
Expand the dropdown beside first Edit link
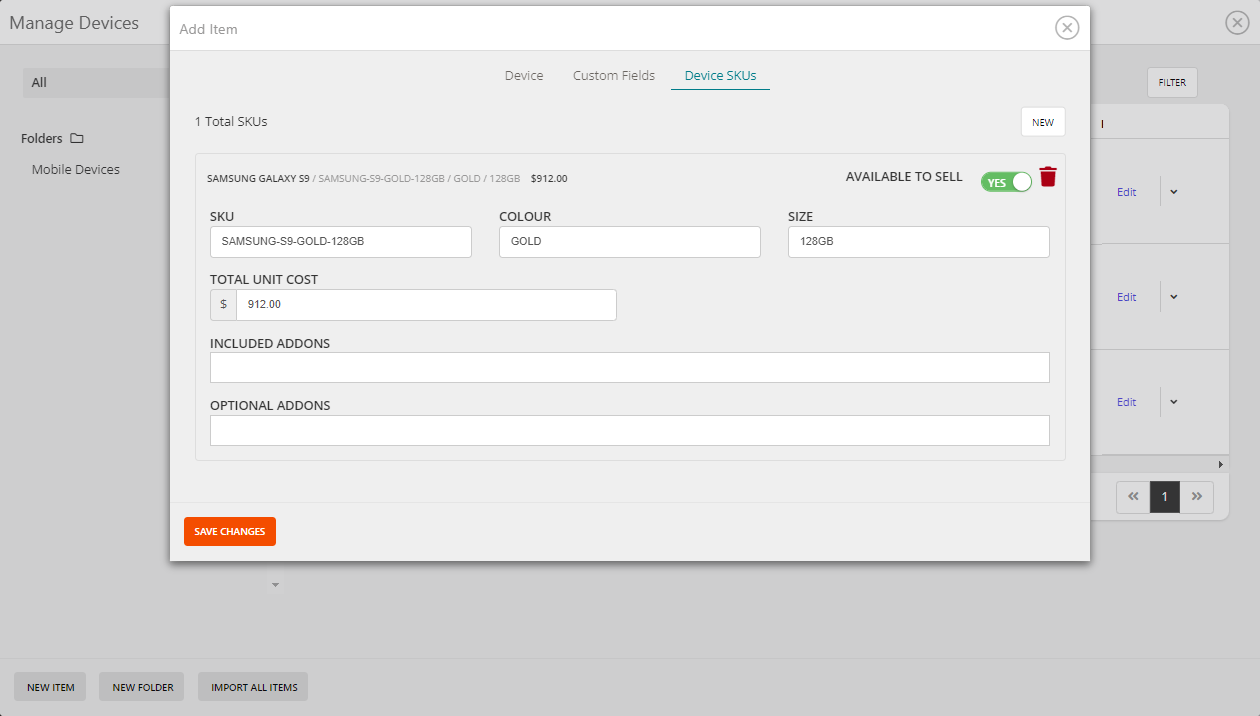1174,192
